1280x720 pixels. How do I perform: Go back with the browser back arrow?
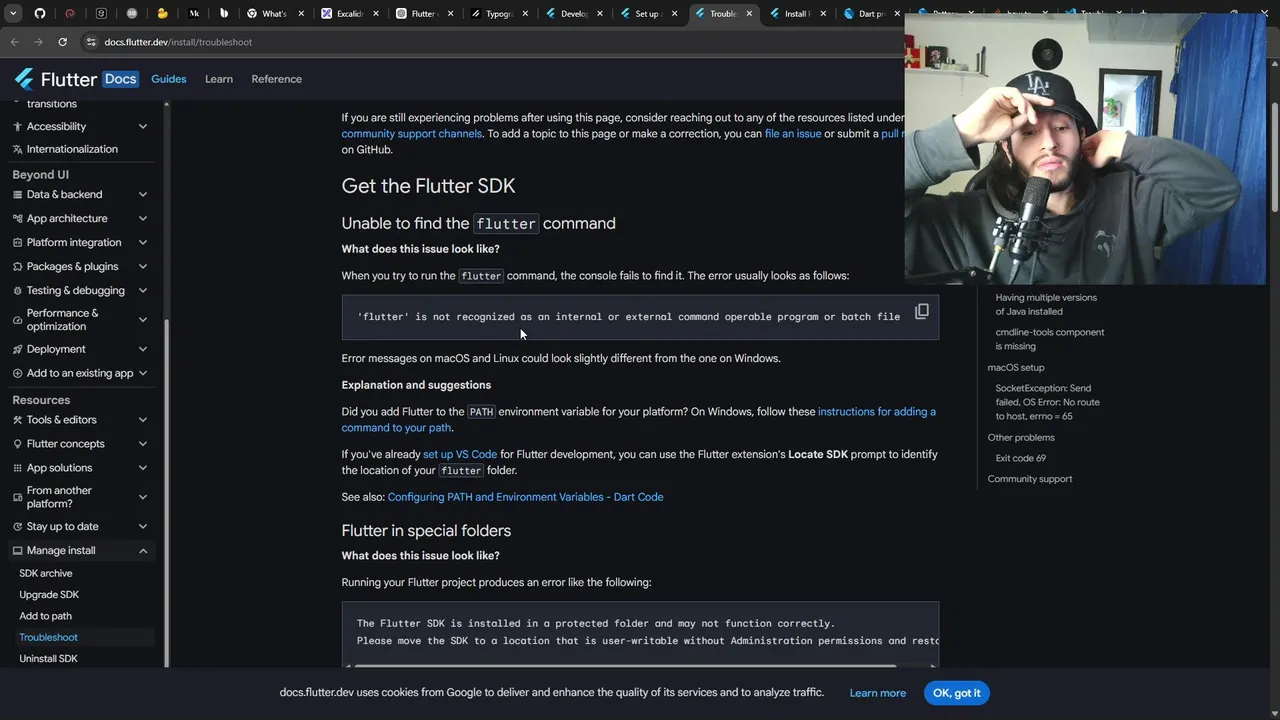[14, 42]
